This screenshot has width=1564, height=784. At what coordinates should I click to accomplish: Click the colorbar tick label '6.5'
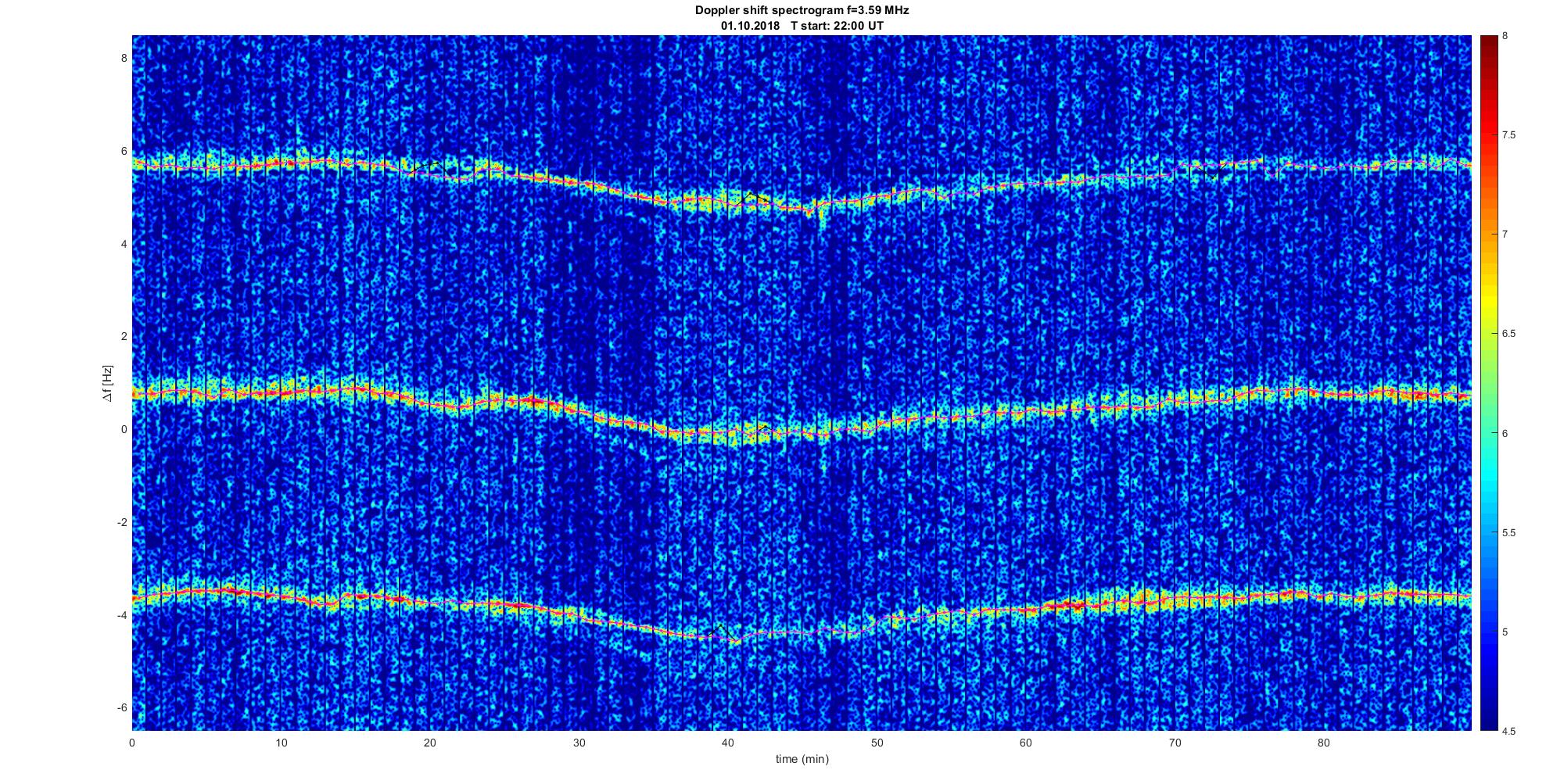pyautogui.click(x=1509, y=334)
